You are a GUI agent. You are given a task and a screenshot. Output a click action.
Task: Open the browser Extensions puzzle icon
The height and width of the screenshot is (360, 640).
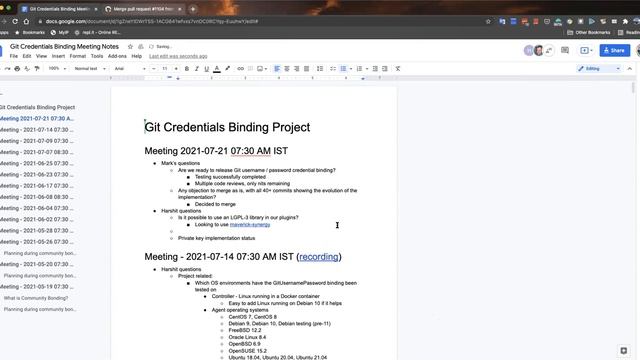point(625,21)
